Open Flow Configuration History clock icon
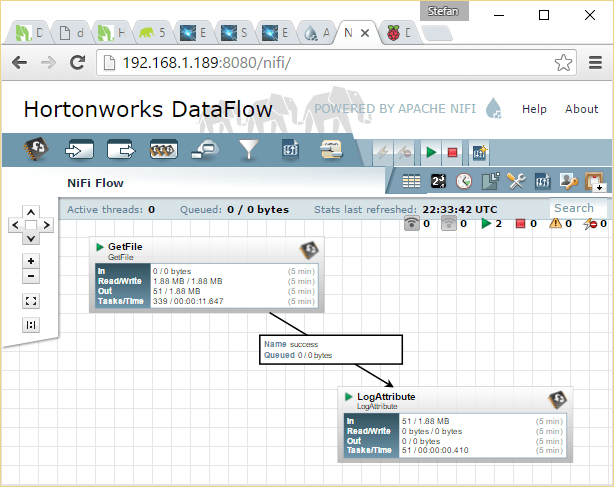Viewport: 614px width, 487px height. [x=464, y=181]
